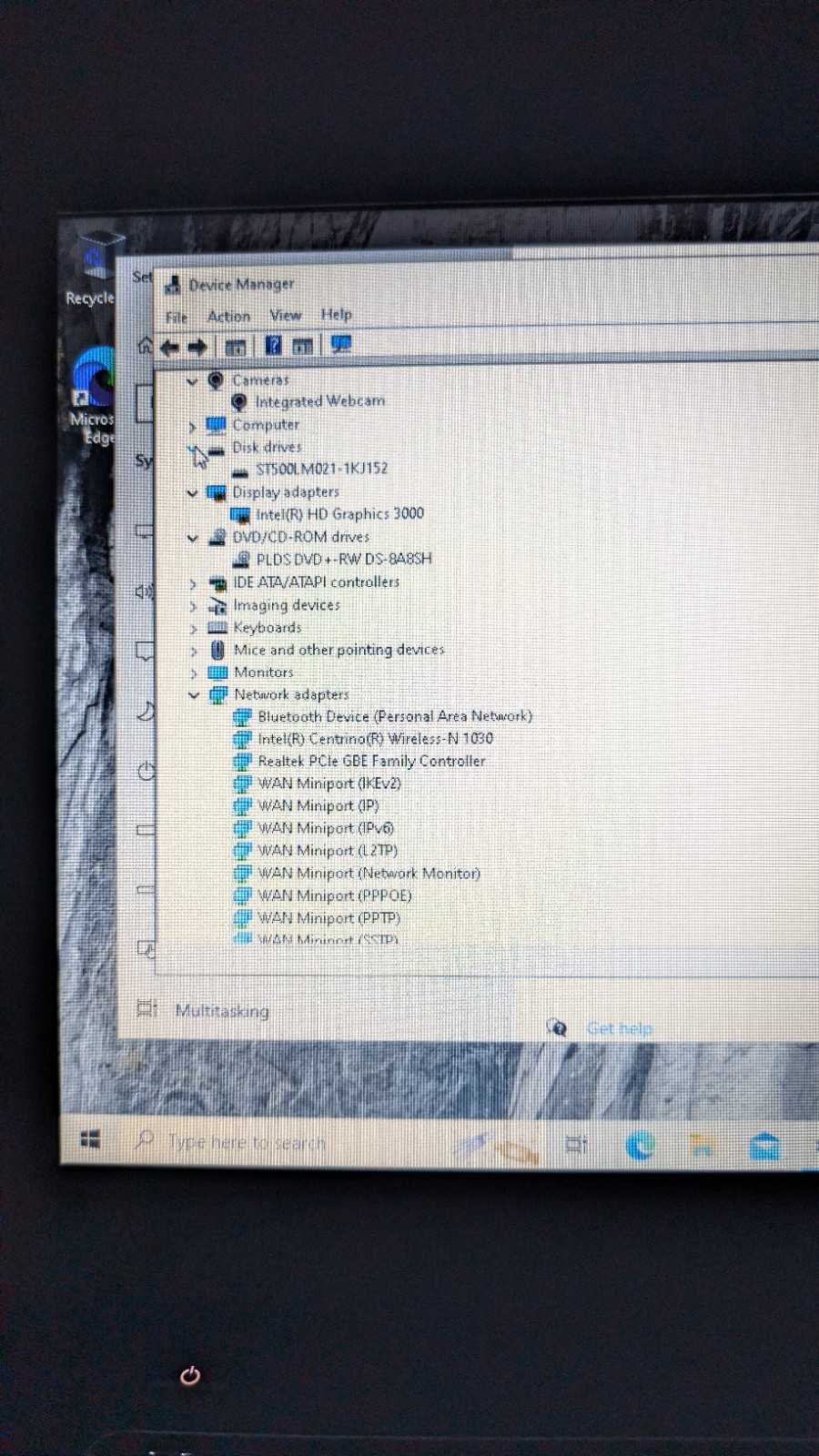Select WAN Miniport (PPTP) entry
Screen dimensions: 819x1456
[x=329, y=918]
